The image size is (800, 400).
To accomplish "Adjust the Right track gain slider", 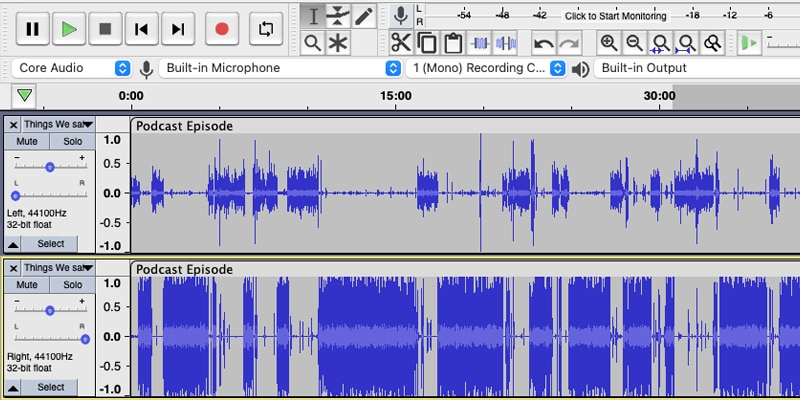I will pos(50,310).
